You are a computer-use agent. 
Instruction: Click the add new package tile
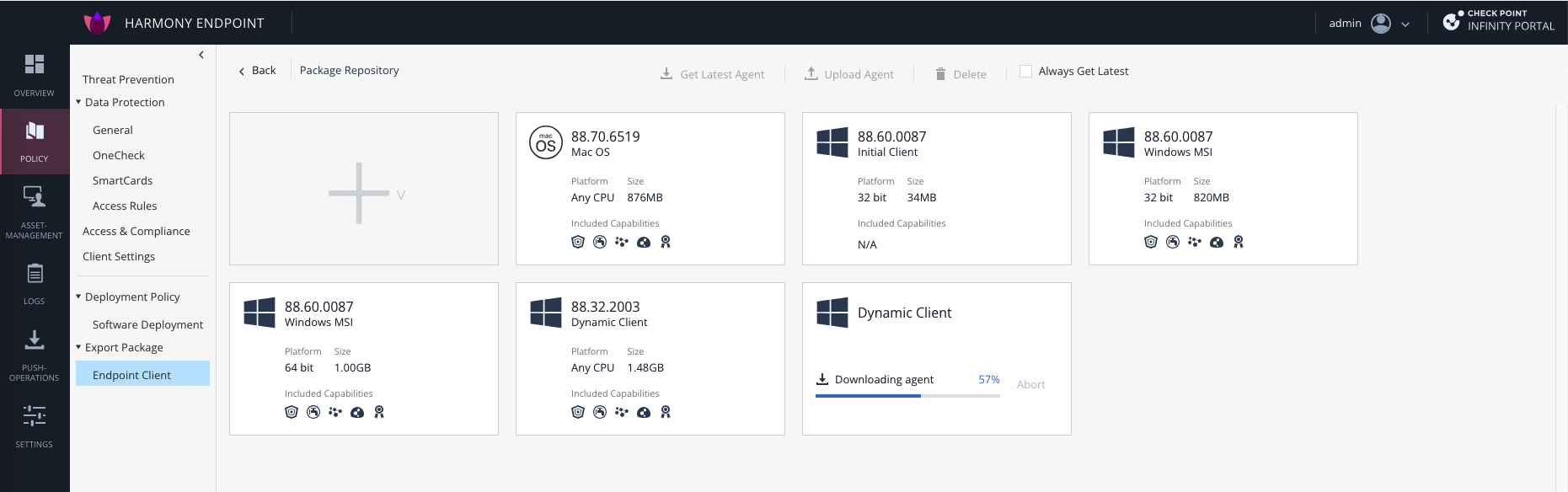(363, 190)
